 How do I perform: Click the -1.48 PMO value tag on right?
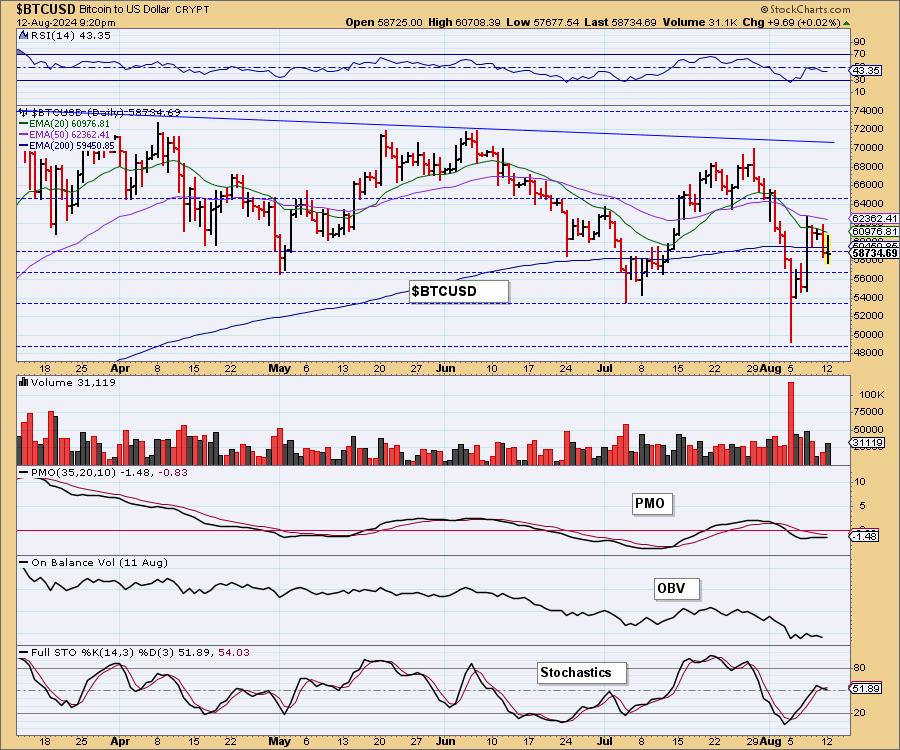coord(864,536)
